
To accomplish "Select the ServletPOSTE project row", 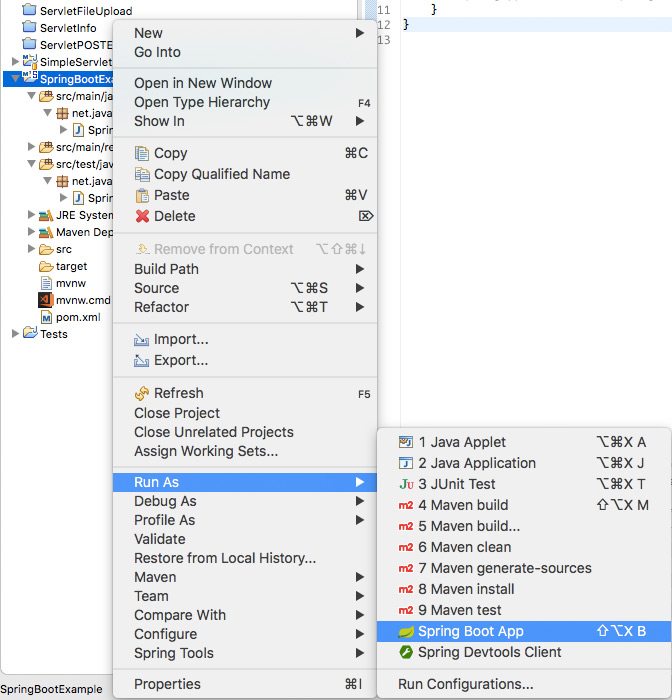I will (58, 45).
